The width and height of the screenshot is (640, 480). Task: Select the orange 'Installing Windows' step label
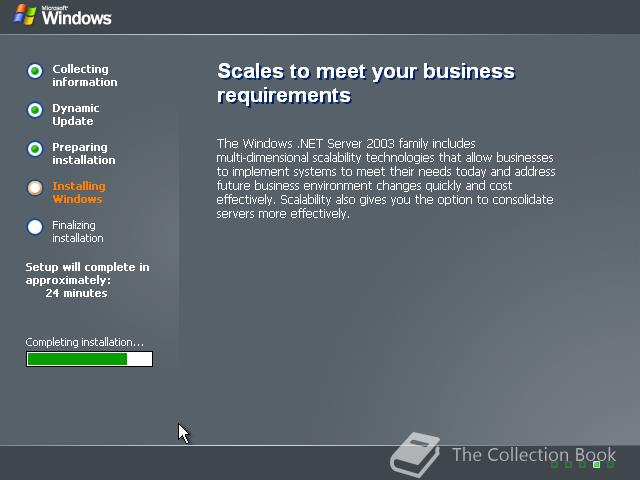[x=79, y=193]
